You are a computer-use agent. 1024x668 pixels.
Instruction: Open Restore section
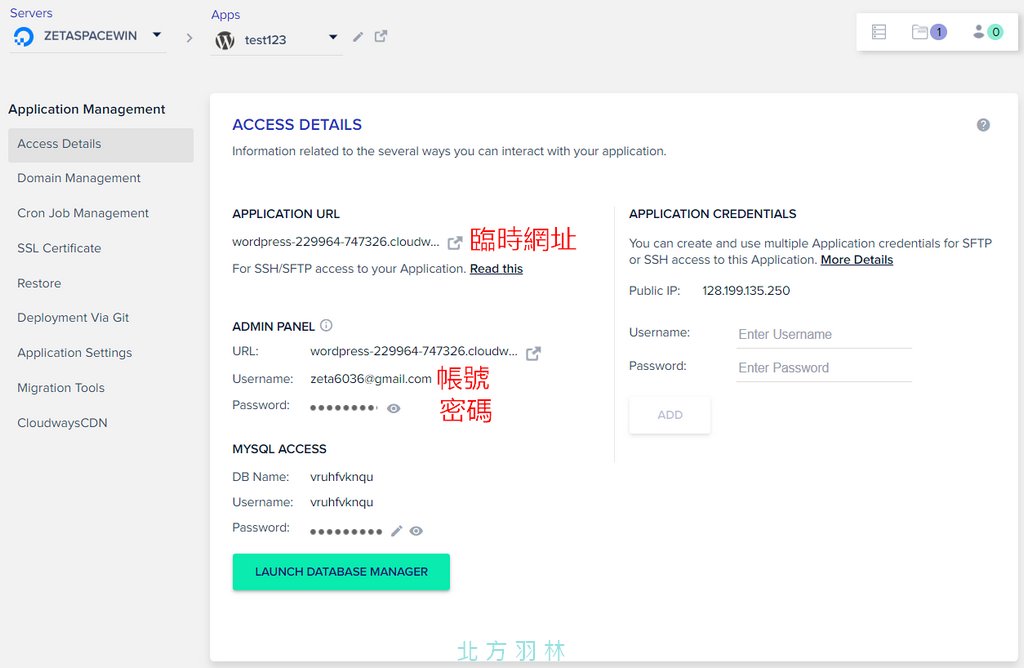39,283
